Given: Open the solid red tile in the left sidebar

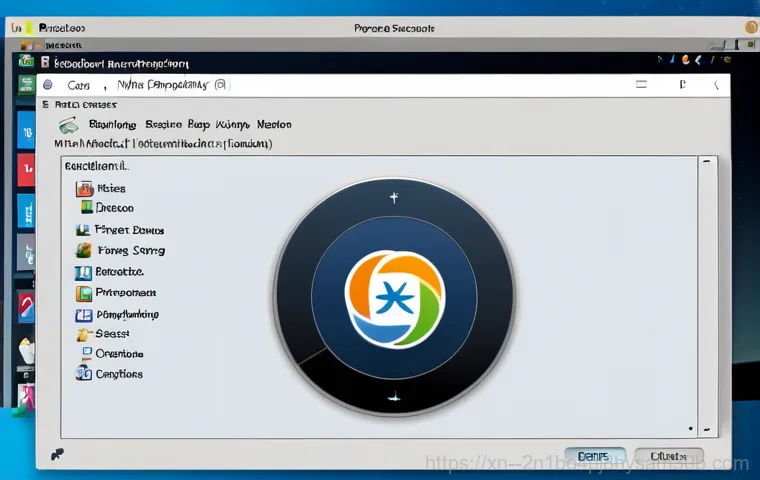Looking at the screenshot, I should pyautogui.click(x=26, y=170).
